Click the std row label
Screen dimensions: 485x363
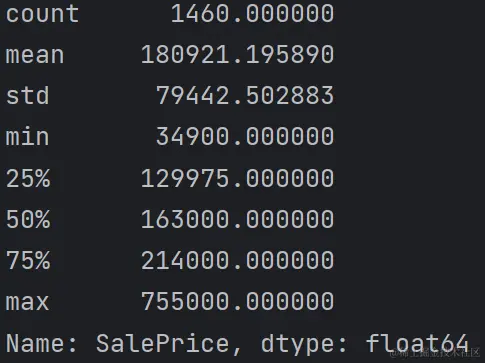(x=27, y=95)
